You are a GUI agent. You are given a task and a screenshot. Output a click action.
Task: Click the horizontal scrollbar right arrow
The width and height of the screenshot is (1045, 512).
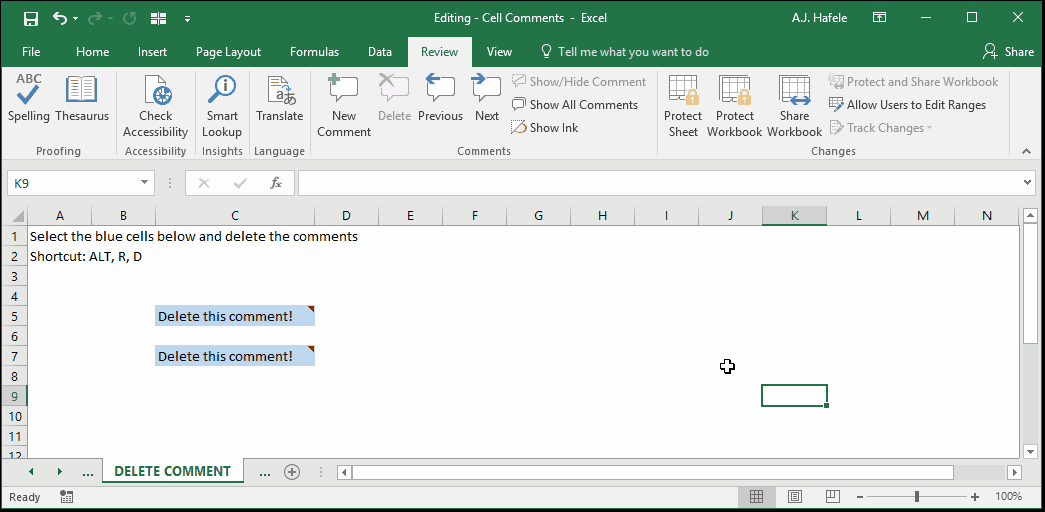(1014, 472)
